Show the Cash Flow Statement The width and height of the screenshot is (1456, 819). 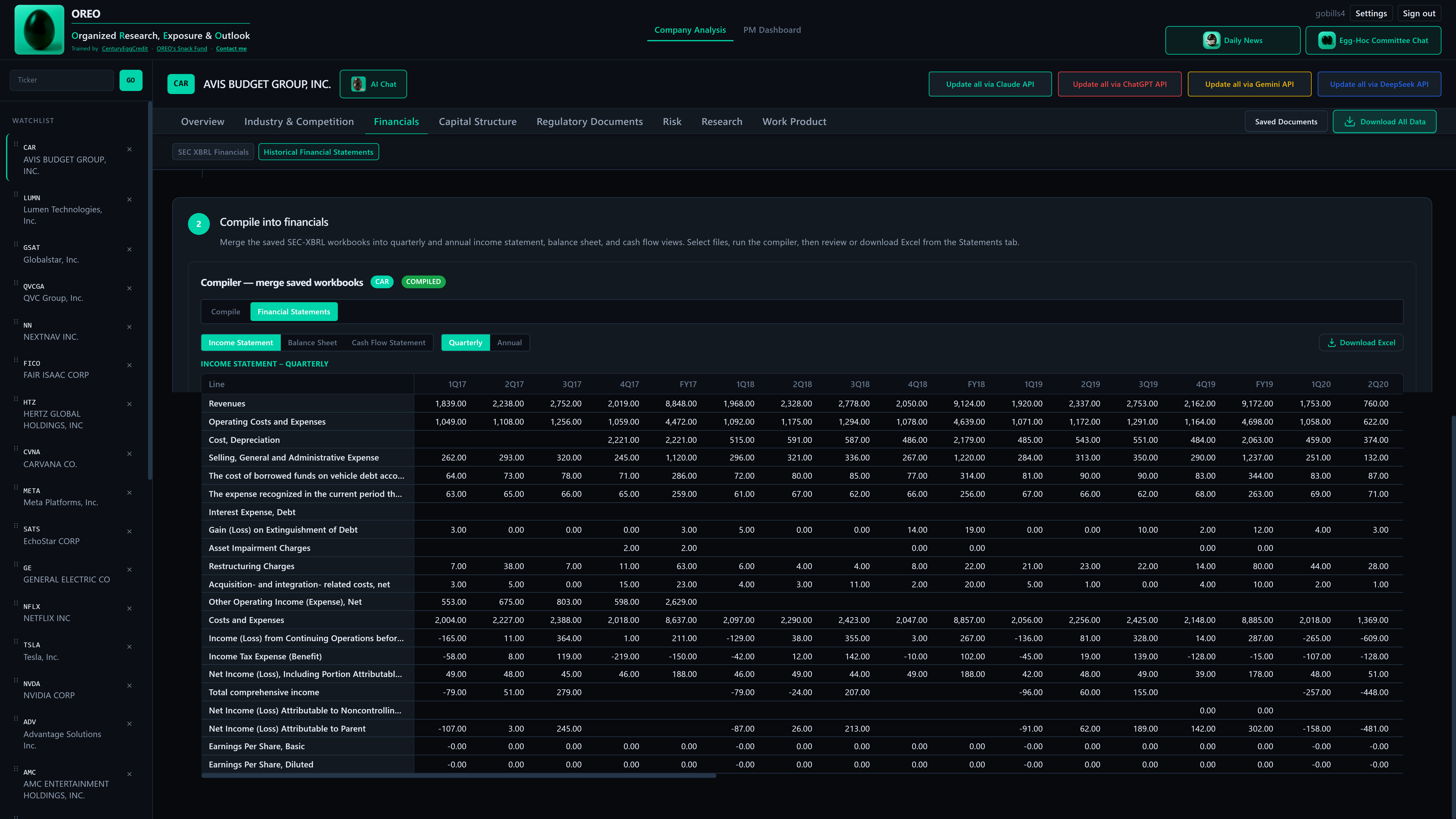click(388, 343)
